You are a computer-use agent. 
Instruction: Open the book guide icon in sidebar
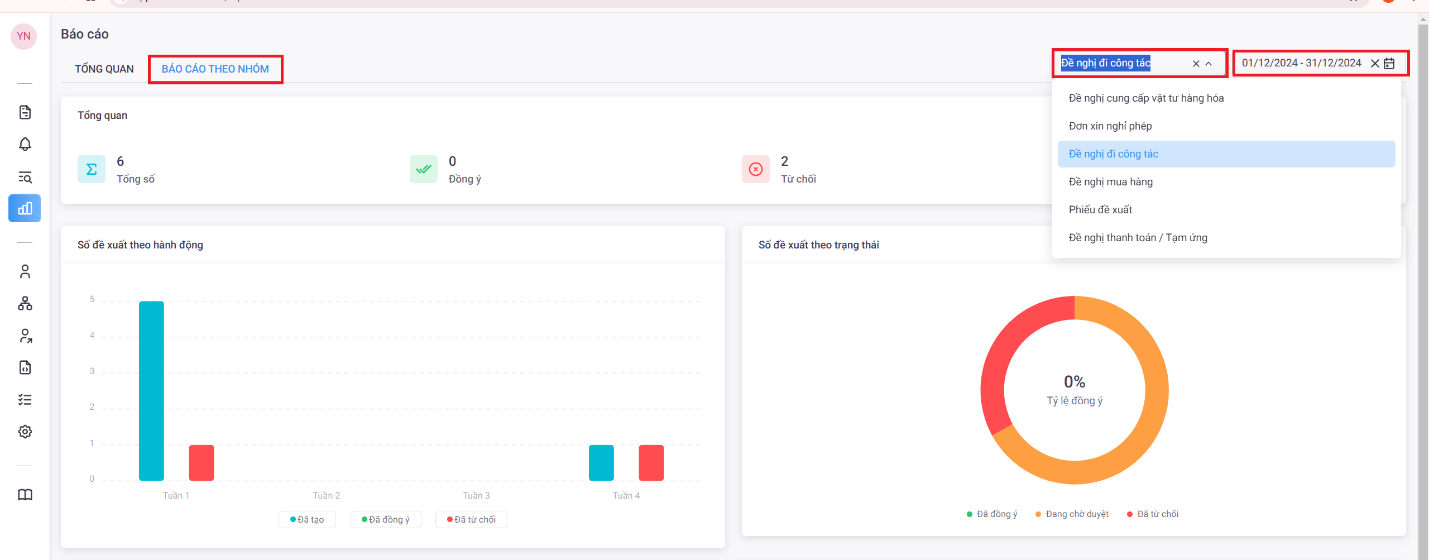pyautogui.click(x=25, y=495)
